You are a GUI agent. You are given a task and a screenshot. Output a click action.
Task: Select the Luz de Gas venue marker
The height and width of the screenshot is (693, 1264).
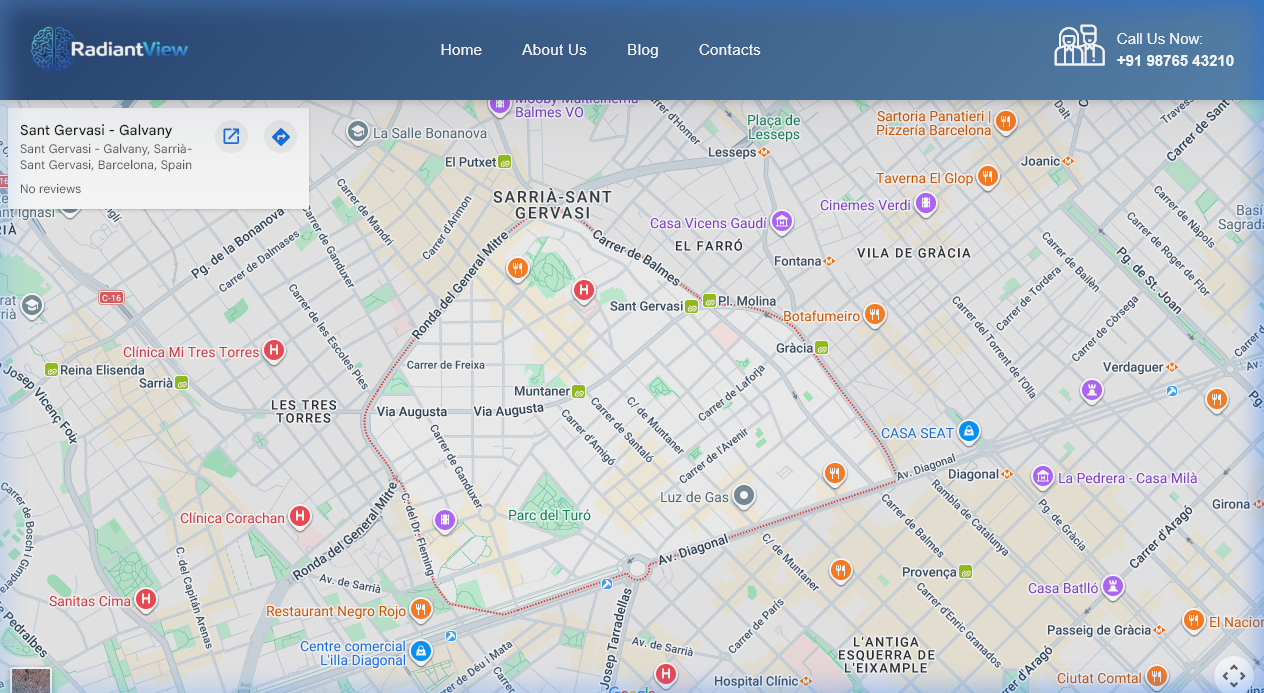[743, 496]
